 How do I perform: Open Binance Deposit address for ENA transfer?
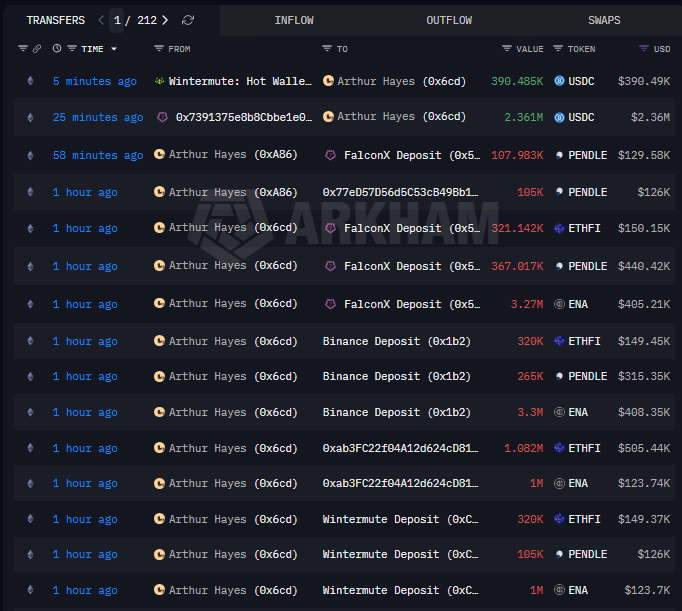(396, 412)
